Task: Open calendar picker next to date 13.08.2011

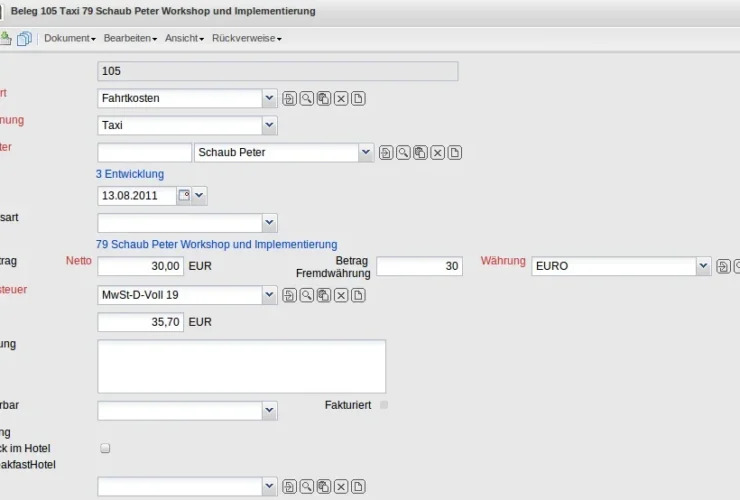Action: tap(184, 196)
